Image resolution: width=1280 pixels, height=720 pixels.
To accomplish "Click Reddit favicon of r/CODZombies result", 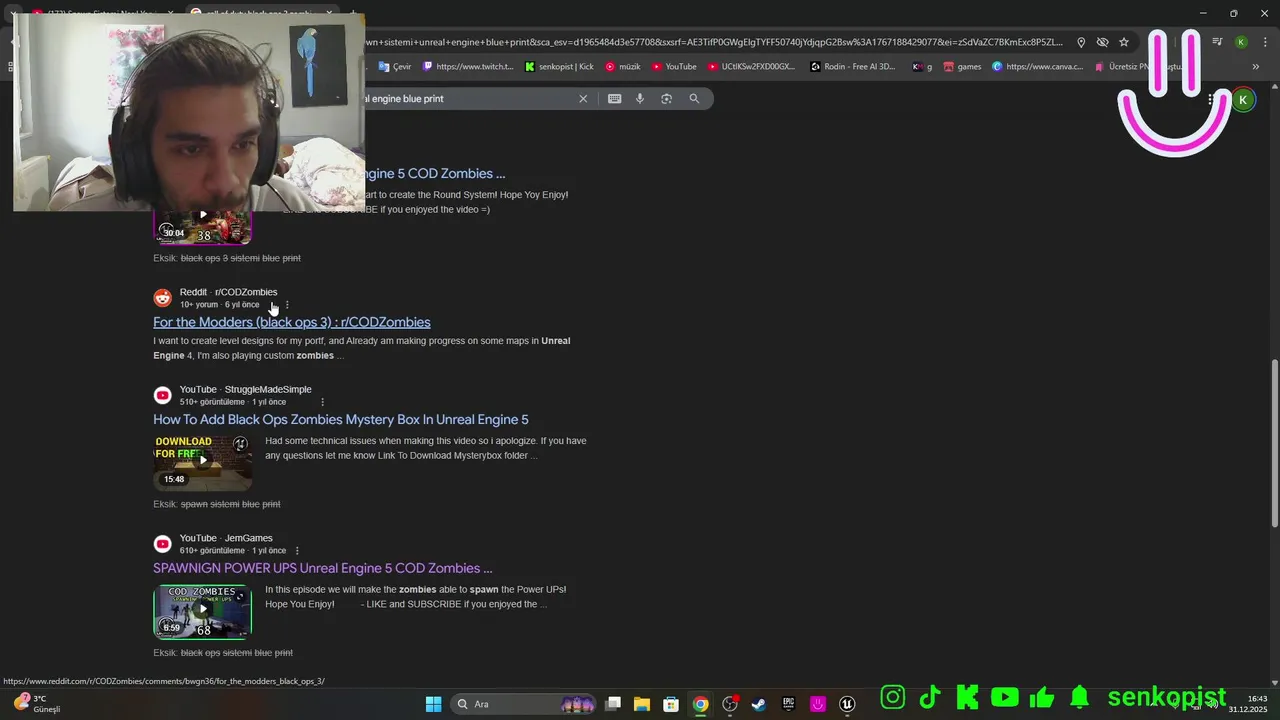I will pyautogui.click(x=162, y=298).
